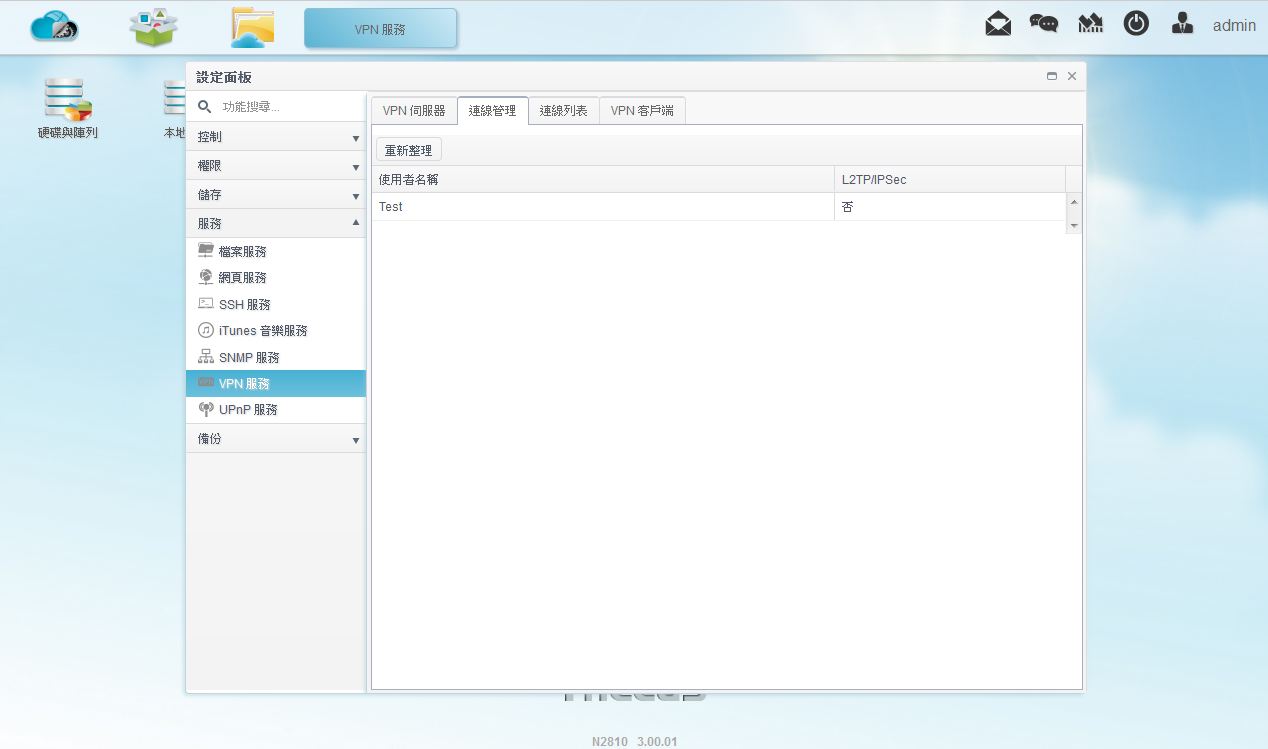The width and height of the screenshot is (1268, 749).
Task: Open 檔案服務 settings
Action: [x=276, y=251]
